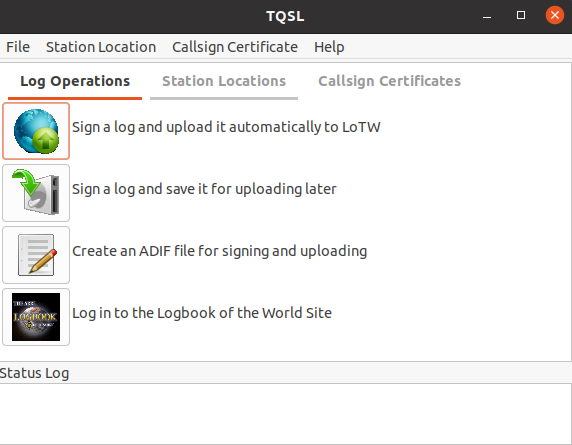The width and height of the screenshot is (572, 445).
Task: Minimize the TQSL window
Action: tap(487, 16)
